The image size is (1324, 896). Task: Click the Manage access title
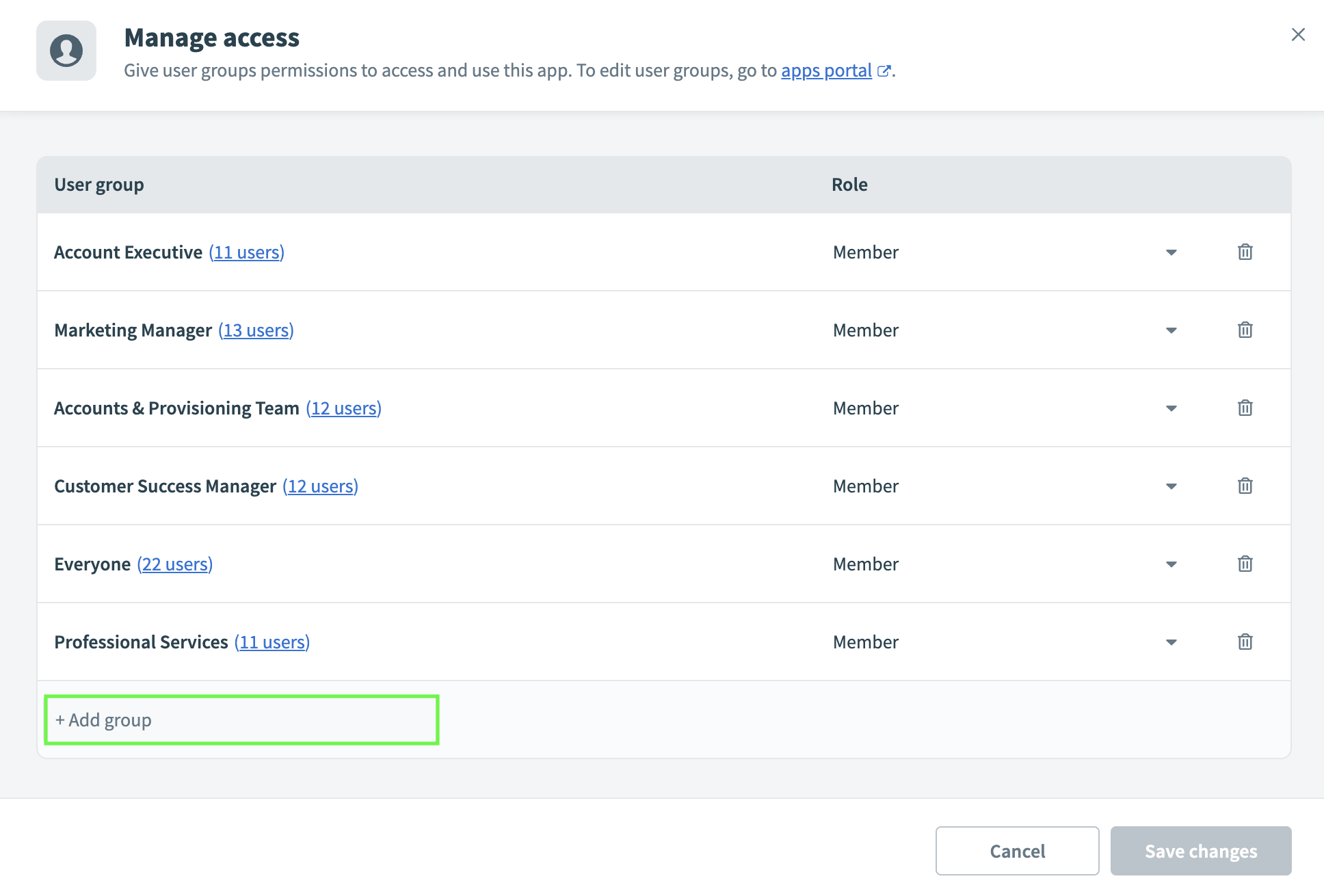pyautogui.click(x=212, y=38)
